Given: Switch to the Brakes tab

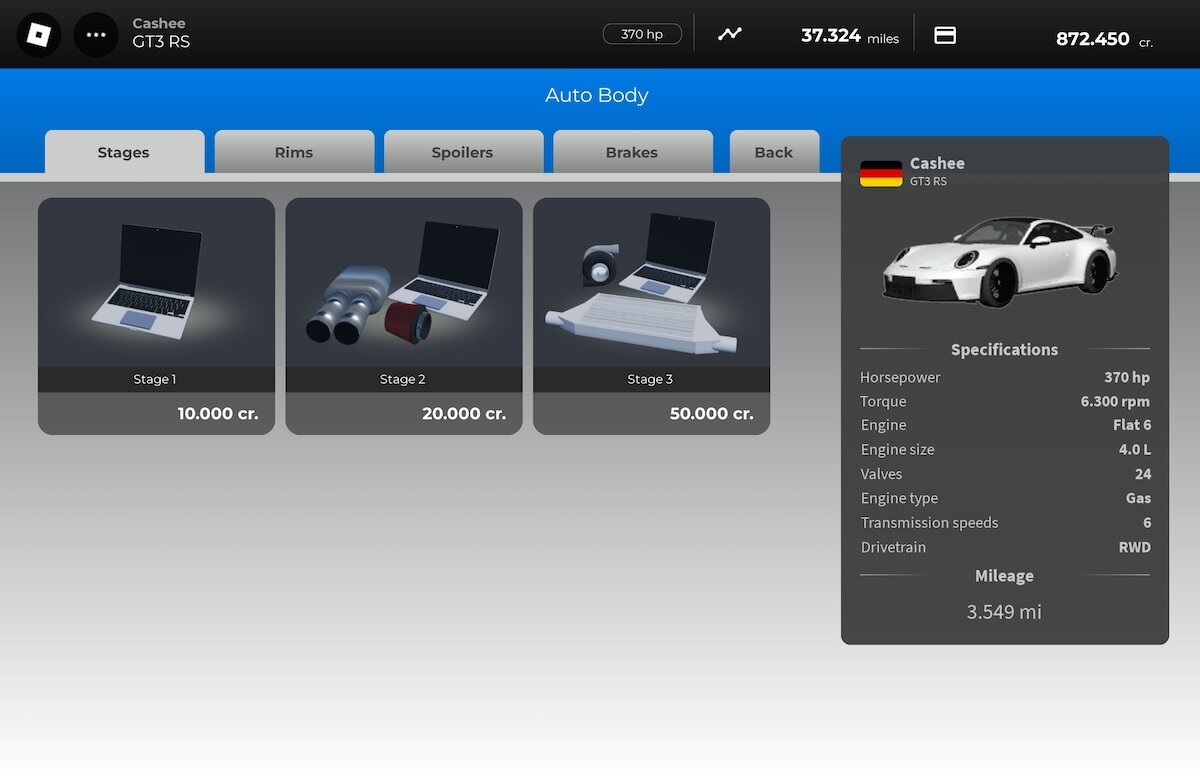Looking at the screenshot, I should [x=632, y=153].
